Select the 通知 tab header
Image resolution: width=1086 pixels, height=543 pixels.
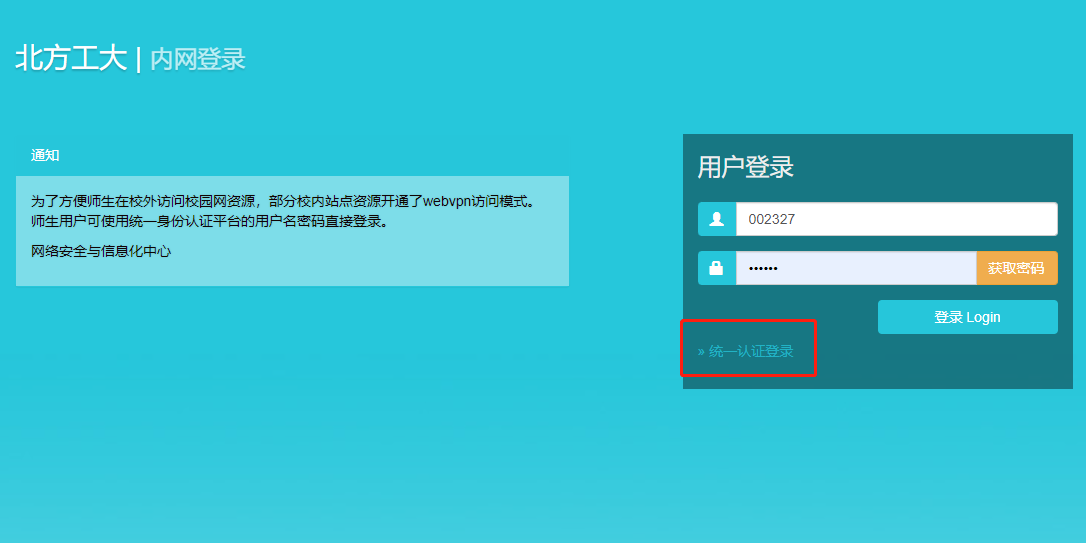[x=45, y=155]
